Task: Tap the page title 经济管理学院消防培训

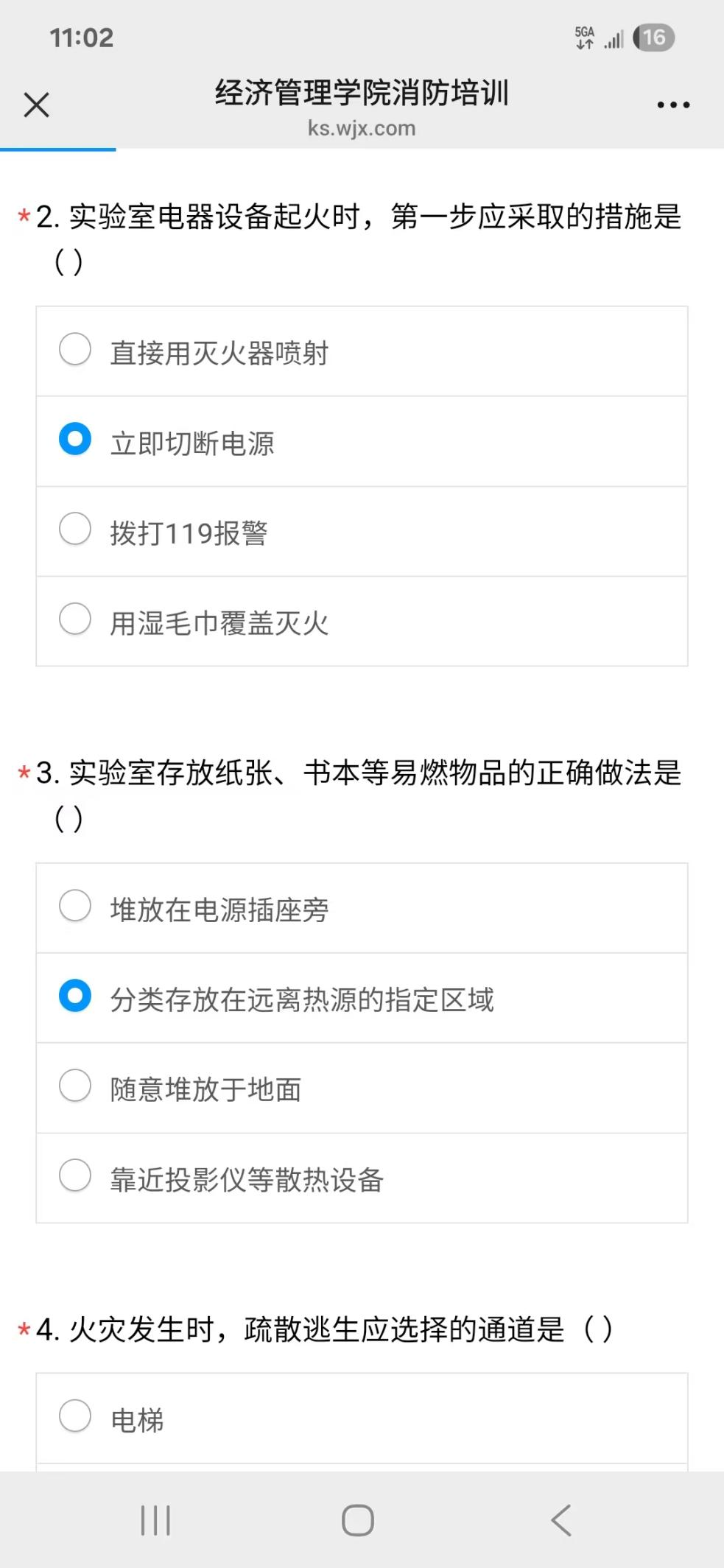Action: [x=362, y=94]
